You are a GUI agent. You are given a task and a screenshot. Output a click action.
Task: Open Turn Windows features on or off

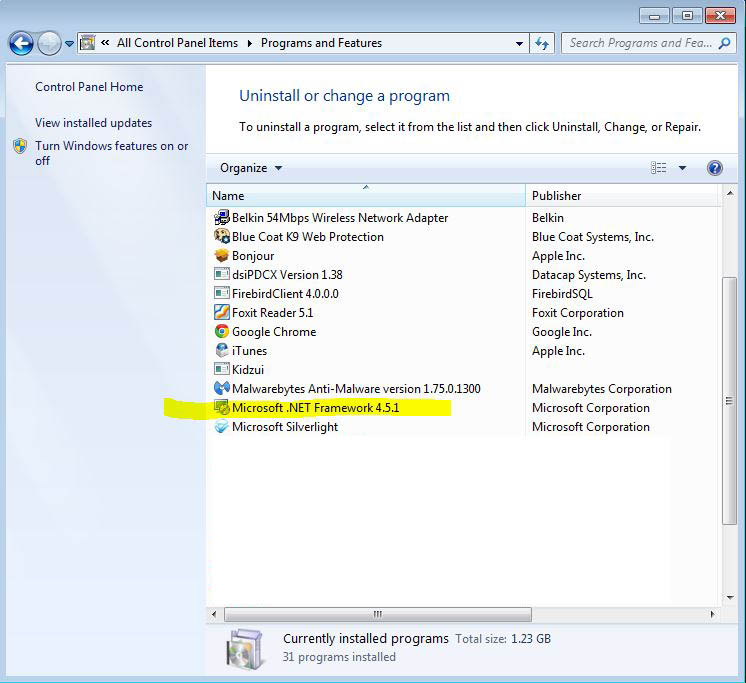pyautogui.click(x=111, y=153)
